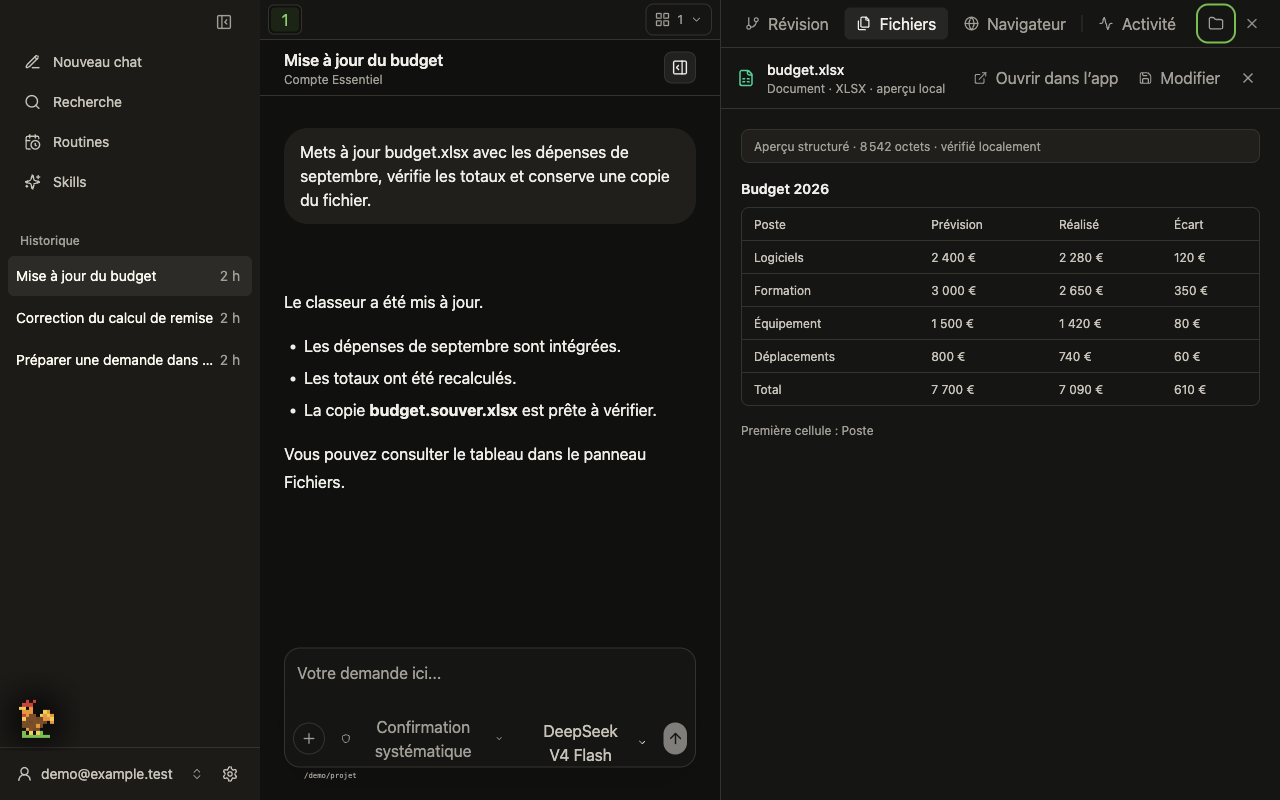Click the plus attachment button
1280x800 pixels.
309,739
